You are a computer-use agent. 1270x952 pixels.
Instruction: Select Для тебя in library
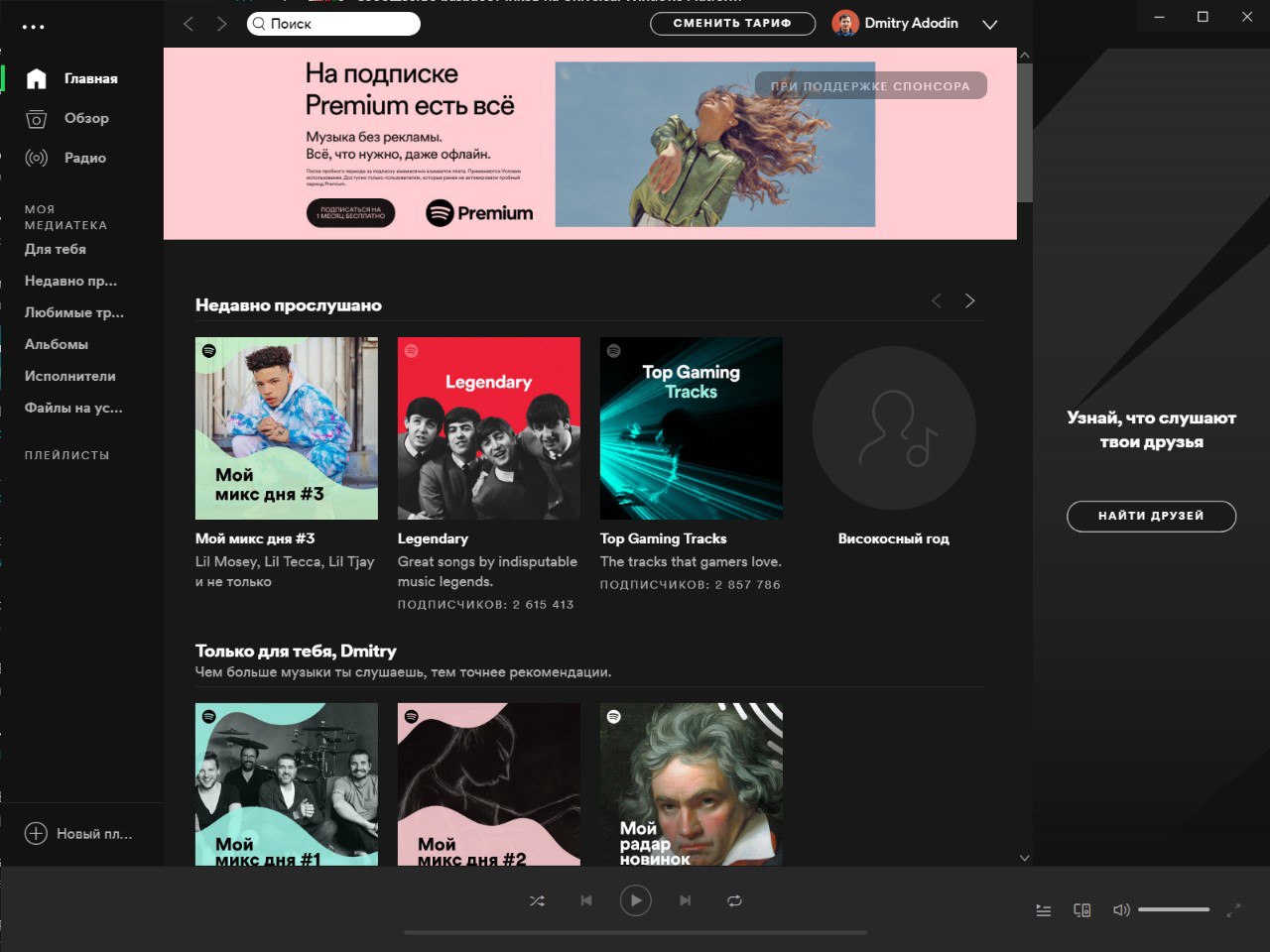click(56, 249)
